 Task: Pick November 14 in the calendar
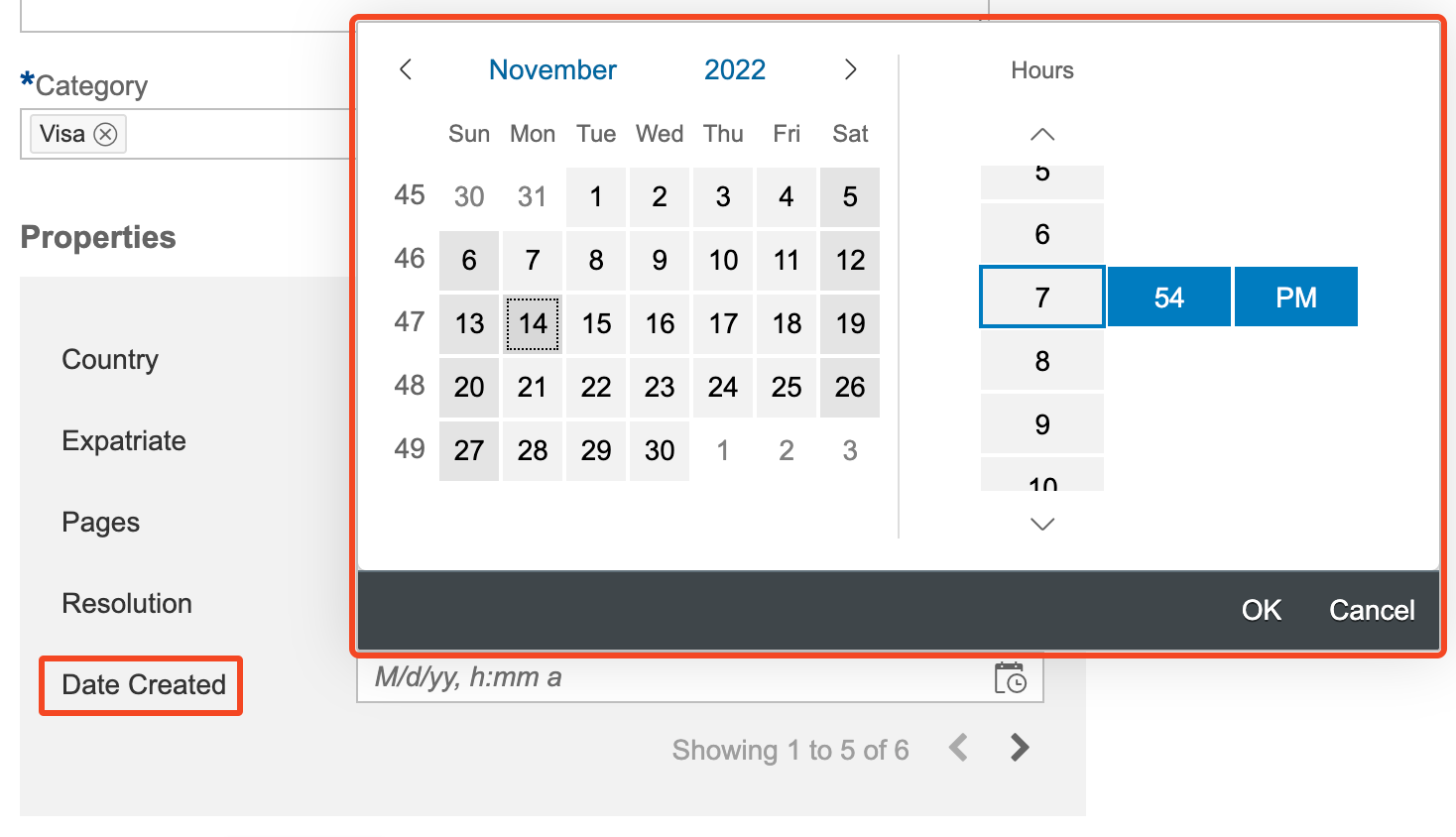(x=533, y=323)
